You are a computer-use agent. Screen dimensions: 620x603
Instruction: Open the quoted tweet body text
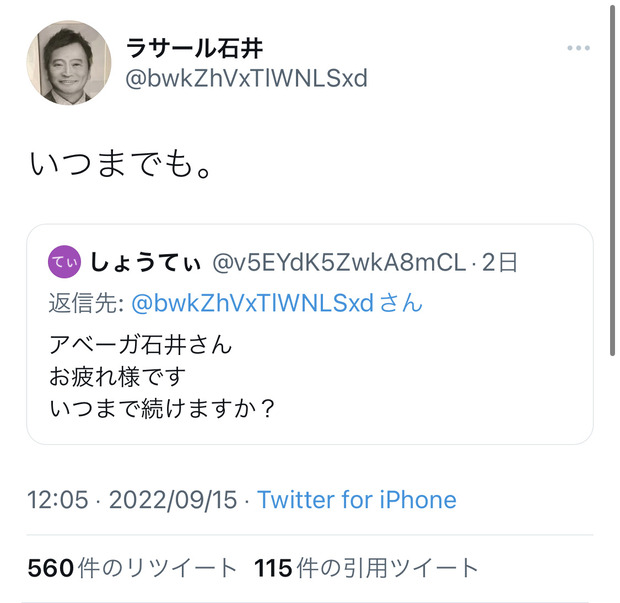click(x=162, y=376)
